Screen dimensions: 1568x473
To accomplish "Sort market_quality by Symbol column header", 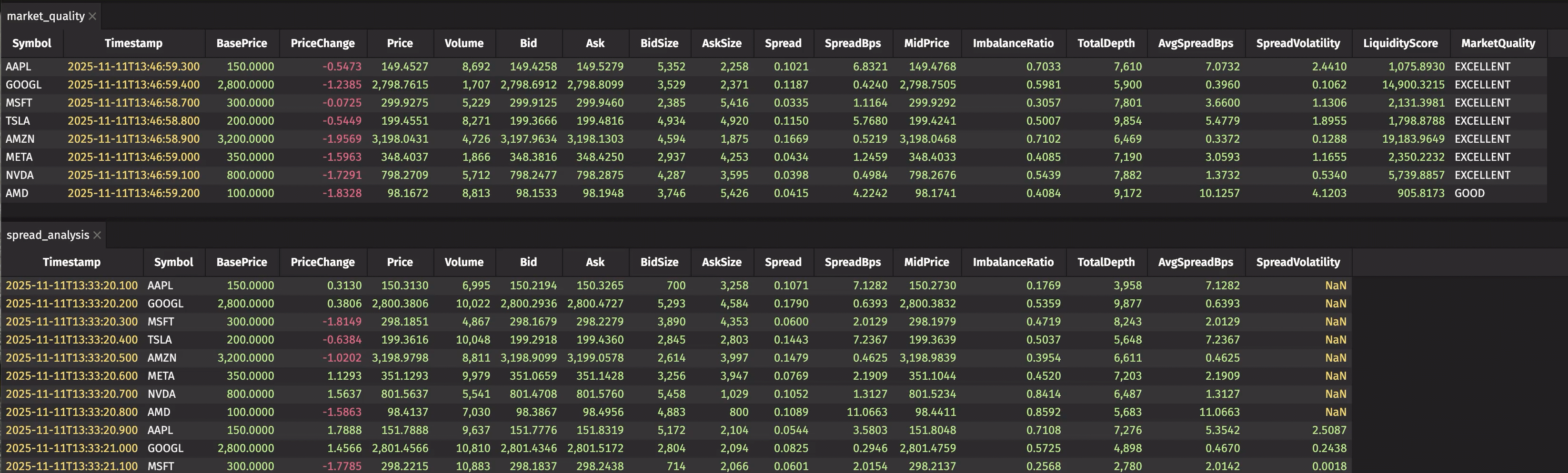I will pos(31,43).
